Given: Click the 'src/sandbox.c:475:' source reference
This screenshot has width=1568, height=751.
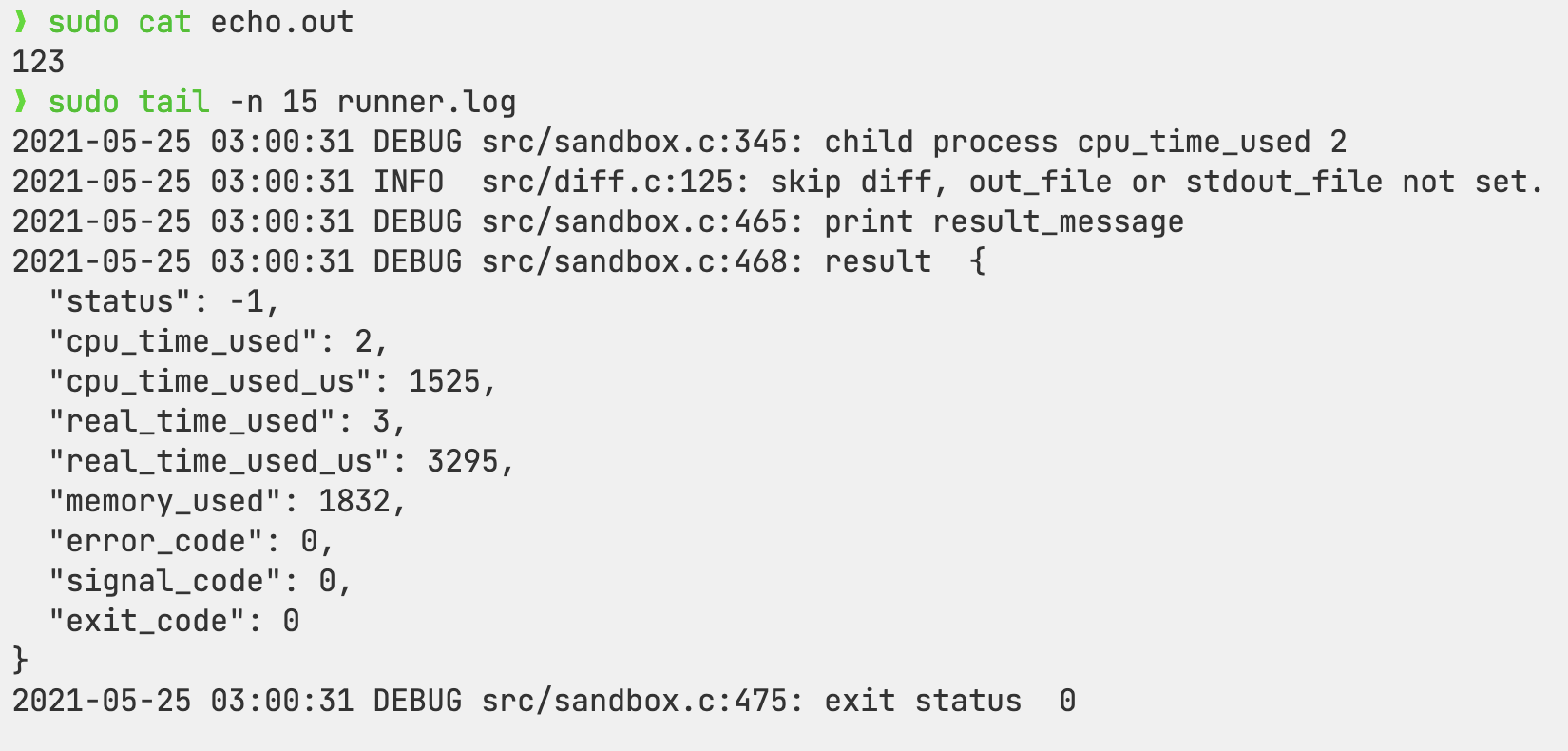Looking at the screenshot, I should (642, 701).
